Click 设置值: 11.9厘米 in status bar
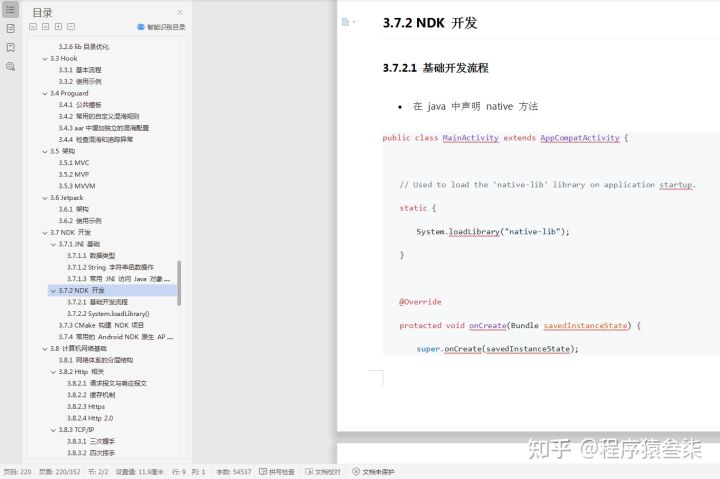Viewport: 720px width, 479px height. [x=140, y=472]
